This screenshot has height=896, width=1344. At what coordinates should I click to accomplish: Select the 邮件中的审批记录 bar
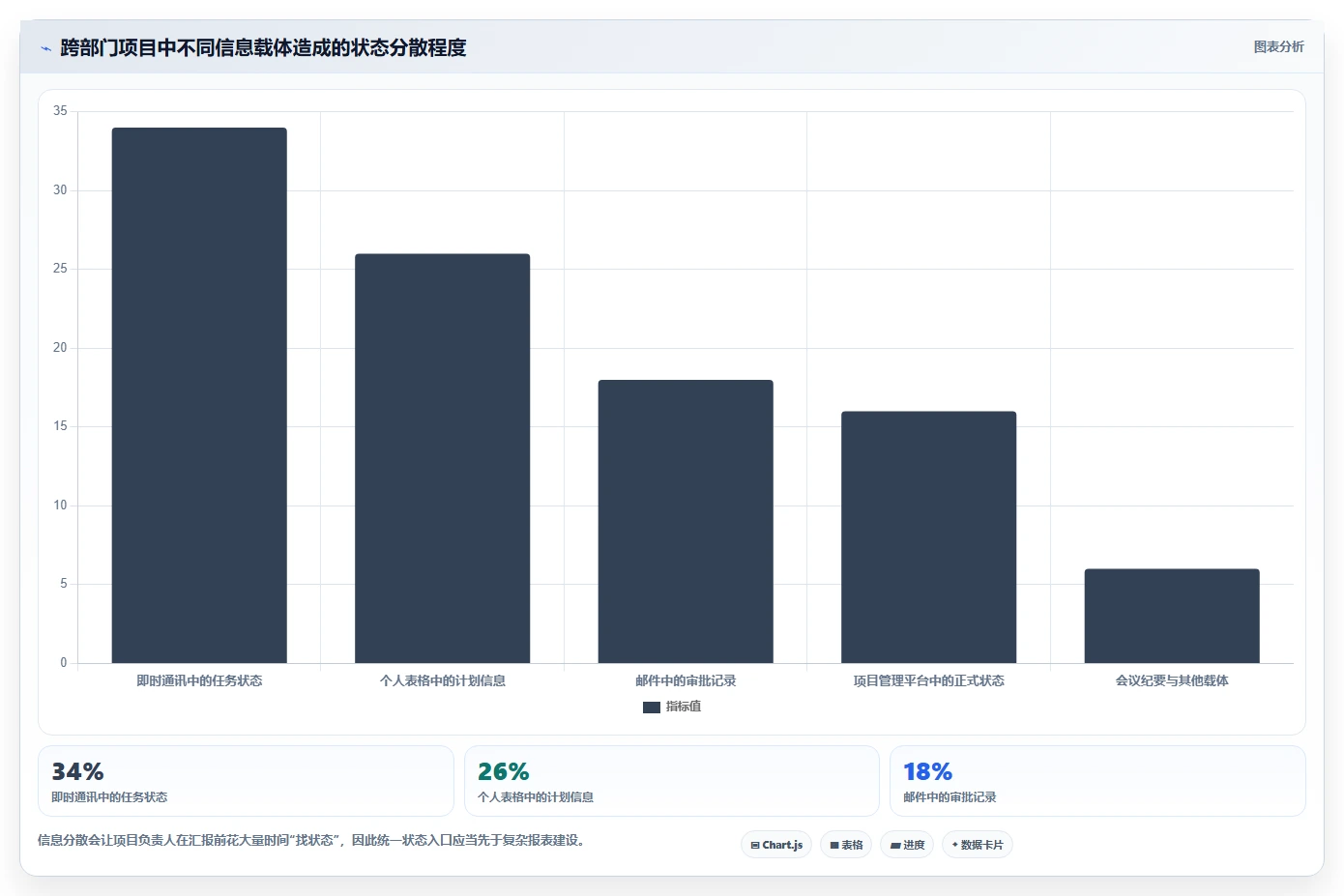[686, 521]
